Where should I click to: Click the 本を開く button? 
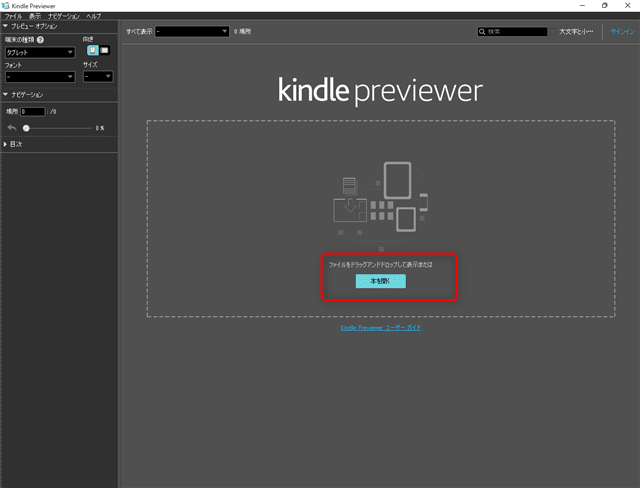point(380,281)
